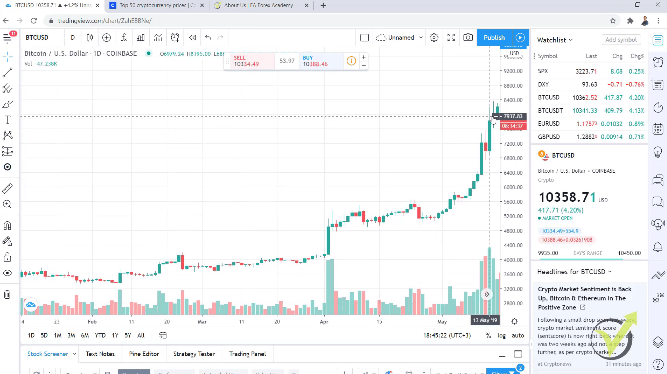Open the Compare or add symbol icon
Viewport: 667px width, 374px height.
106,37
